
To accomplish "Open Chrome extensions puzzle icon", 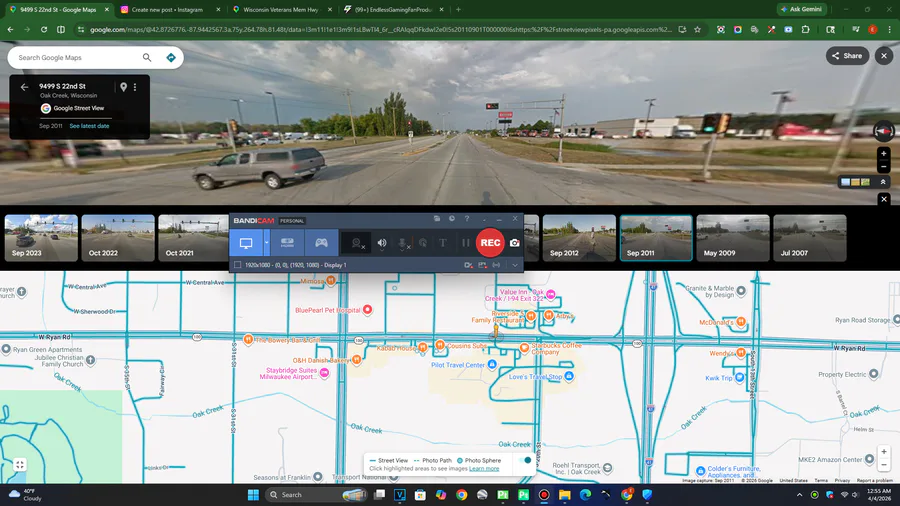I will (805, 29).
